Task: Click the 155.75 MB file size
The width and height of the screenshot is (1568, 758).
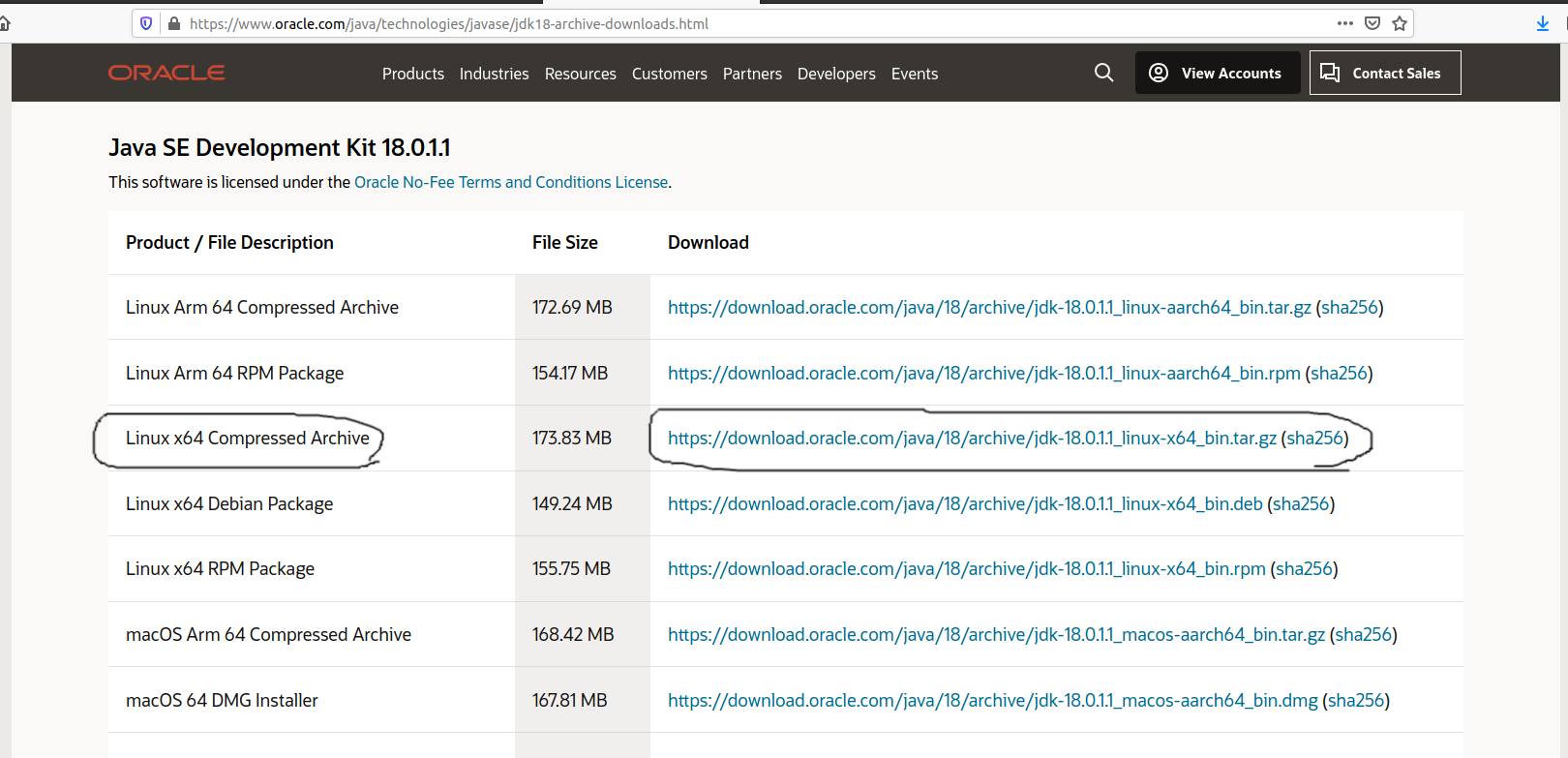Action: click(x=571, y=568)
